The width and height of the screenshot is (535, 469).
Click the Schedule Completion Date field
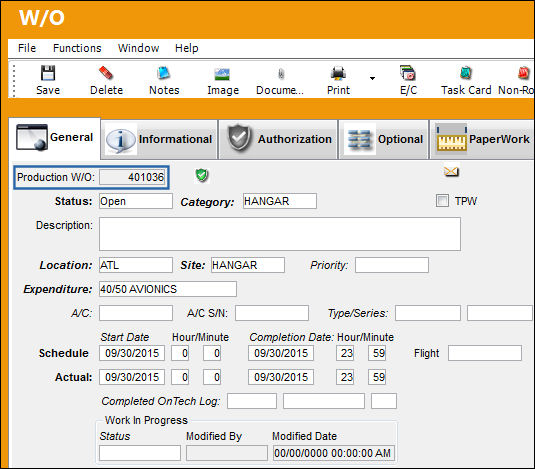281,353
